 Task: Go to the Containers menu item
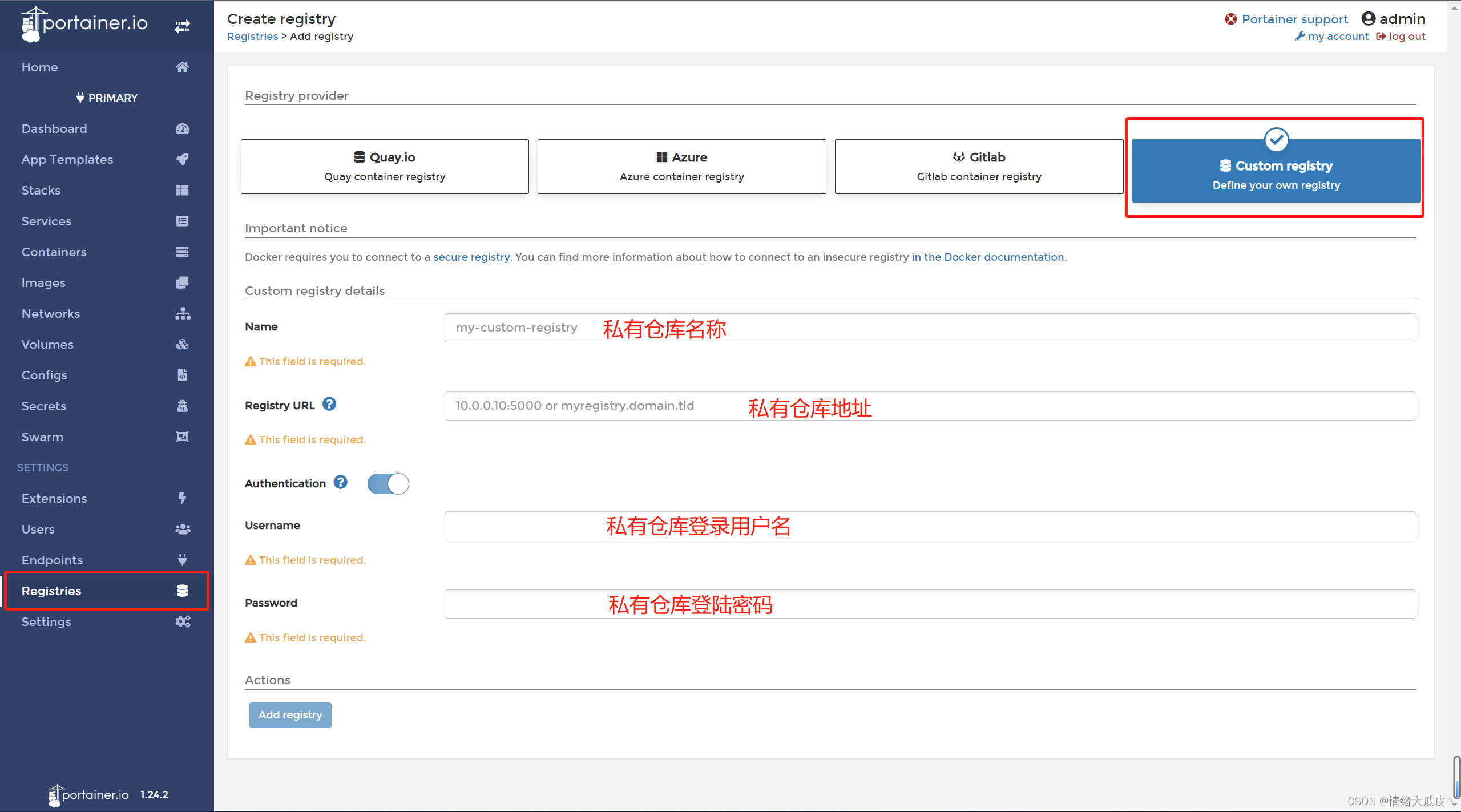[106, 252]
